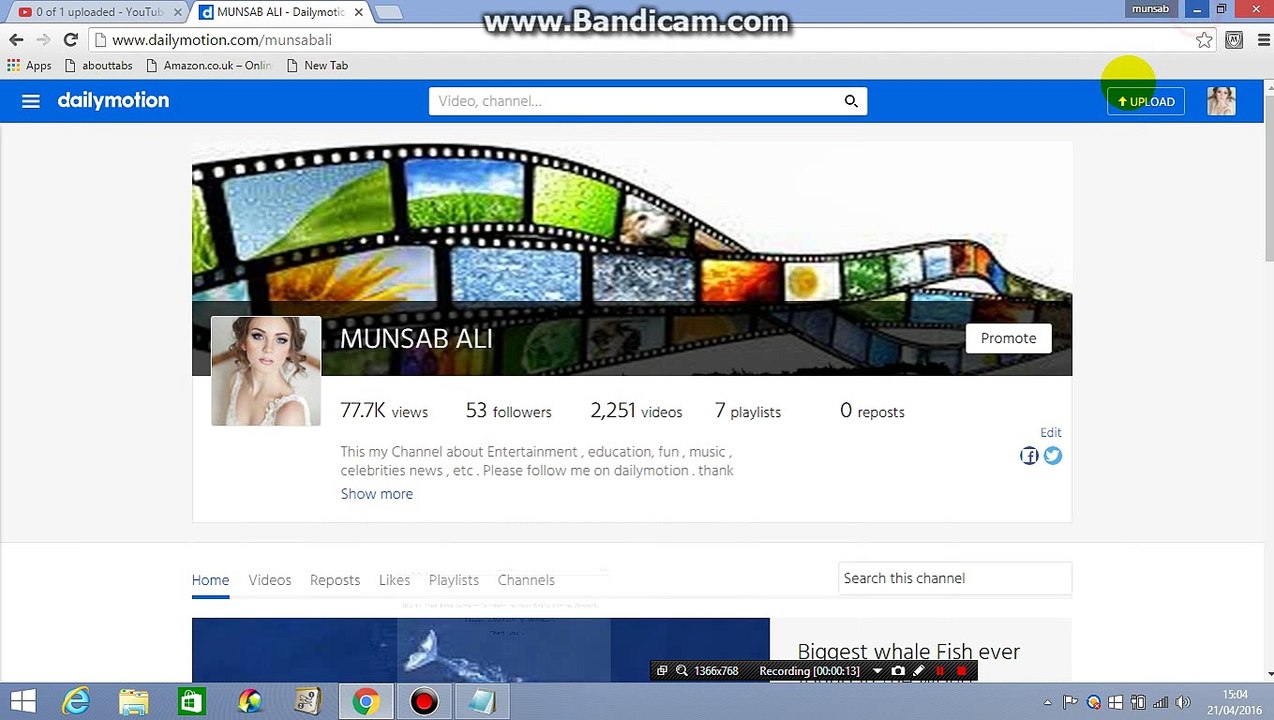Image resolution: width=1274 pixels, height=720 pixels.
Task: Go back with browser back arrow
Action: pyautogui.click(x=16, y=40)
